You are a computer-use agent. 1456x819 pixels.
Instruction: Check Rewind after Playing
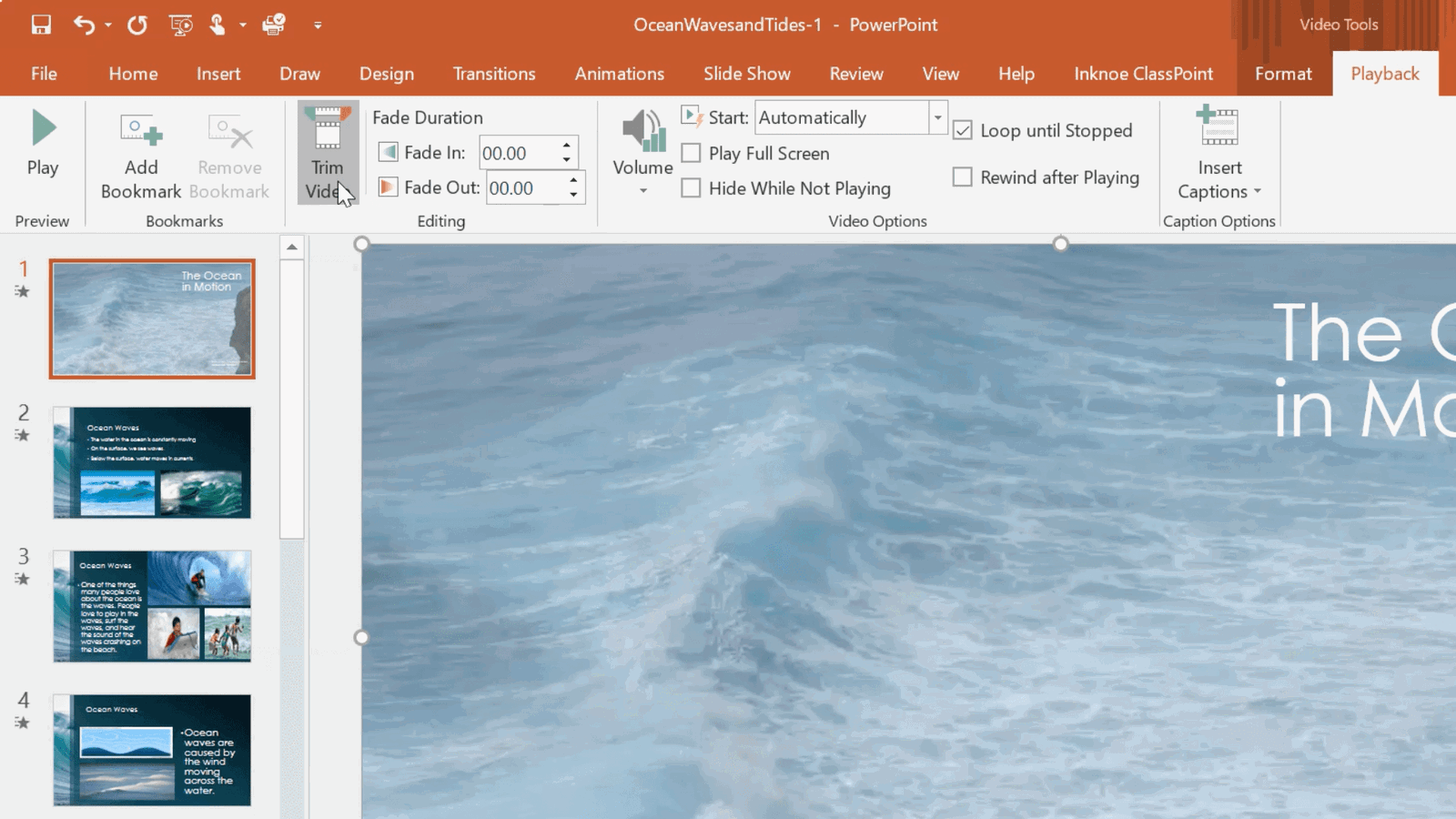[962, 177]
